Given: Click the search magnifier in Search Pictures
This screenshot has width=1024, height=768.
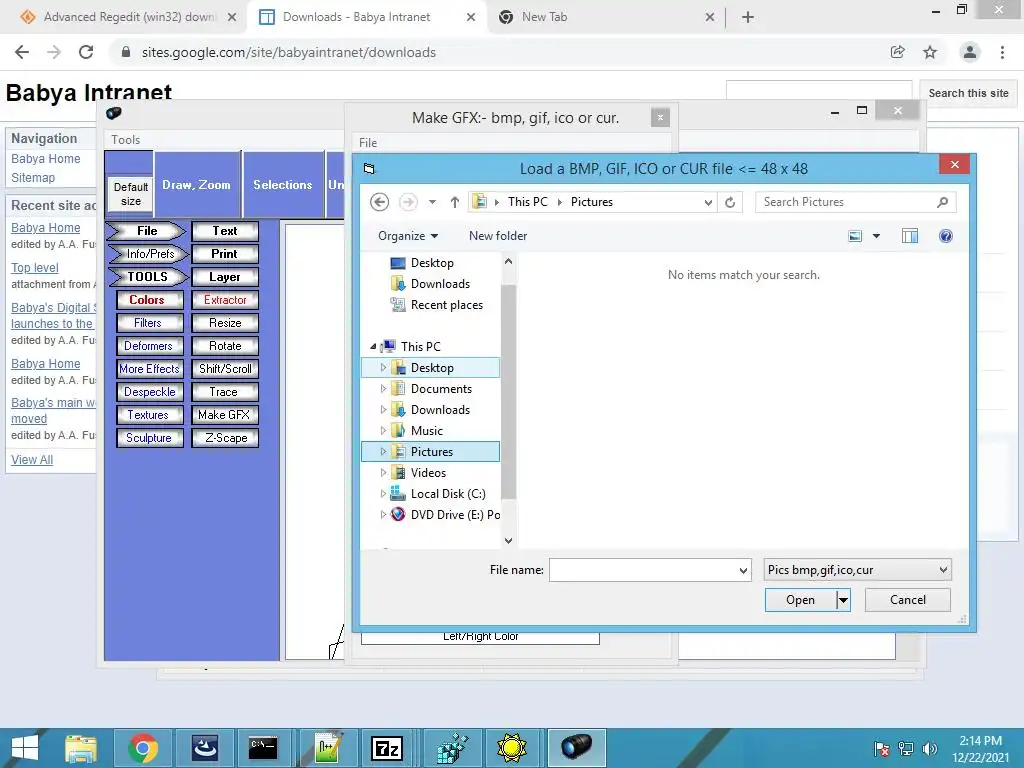Looking at the screenshot, I should (942, 202).
